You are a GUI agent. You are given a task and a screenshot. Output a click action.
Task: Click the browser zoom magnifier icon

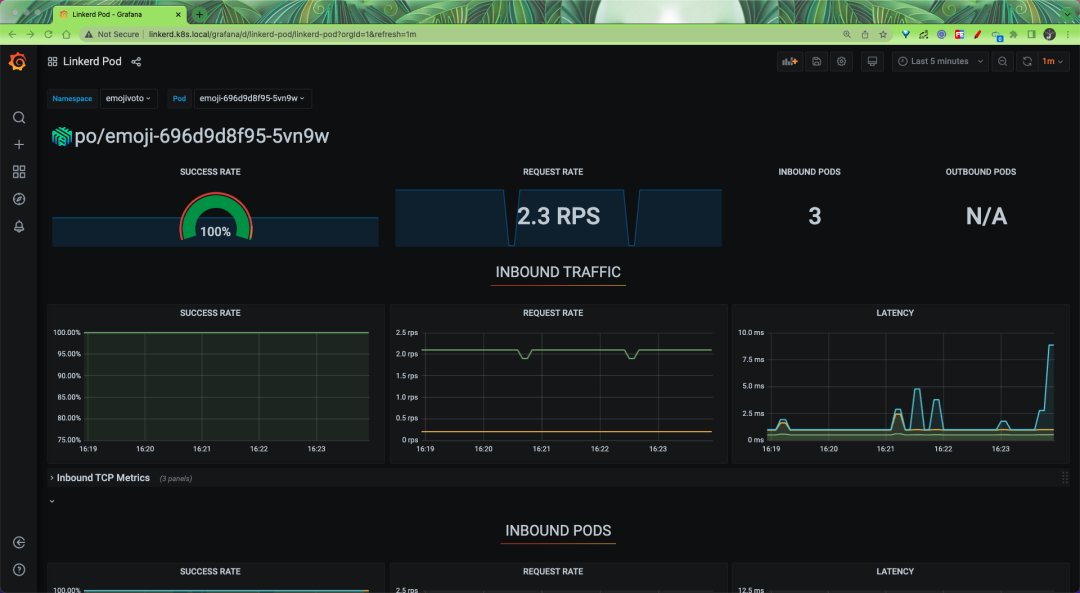coord(847,34)
